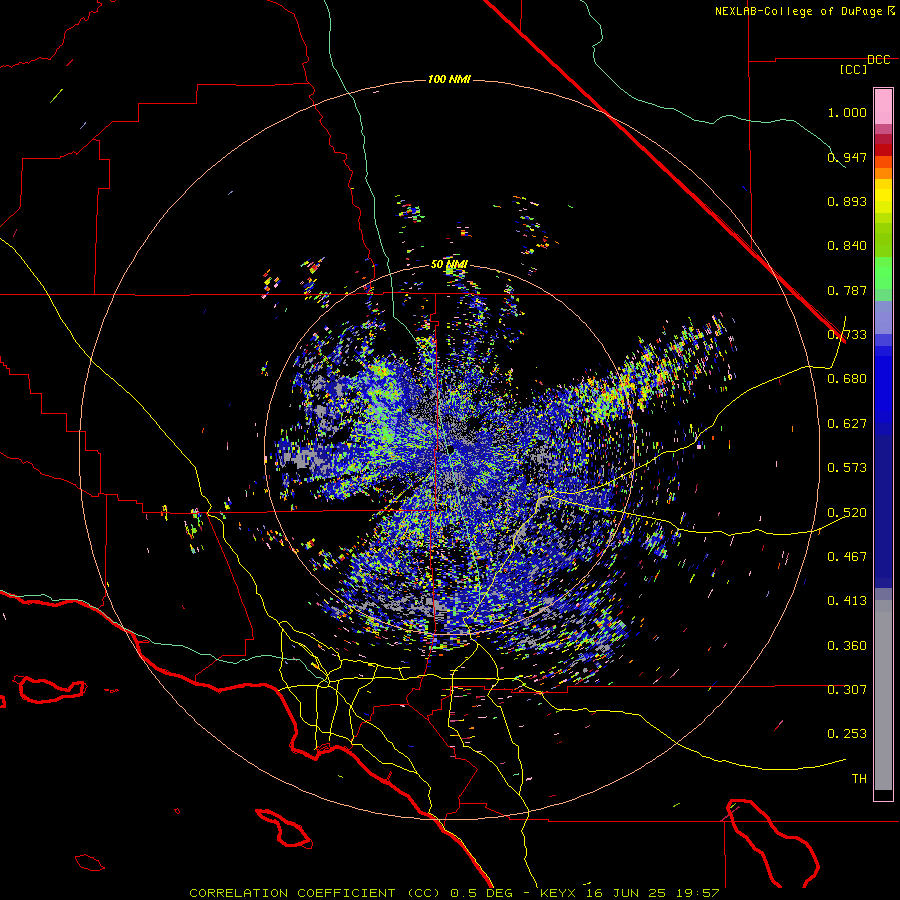Click the 0.627 legend value
Viewport: 900px width, 900px height.
847,424
